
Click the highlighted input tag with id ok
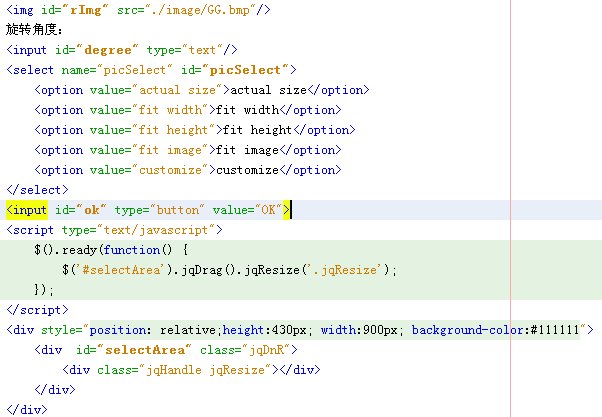148,210
